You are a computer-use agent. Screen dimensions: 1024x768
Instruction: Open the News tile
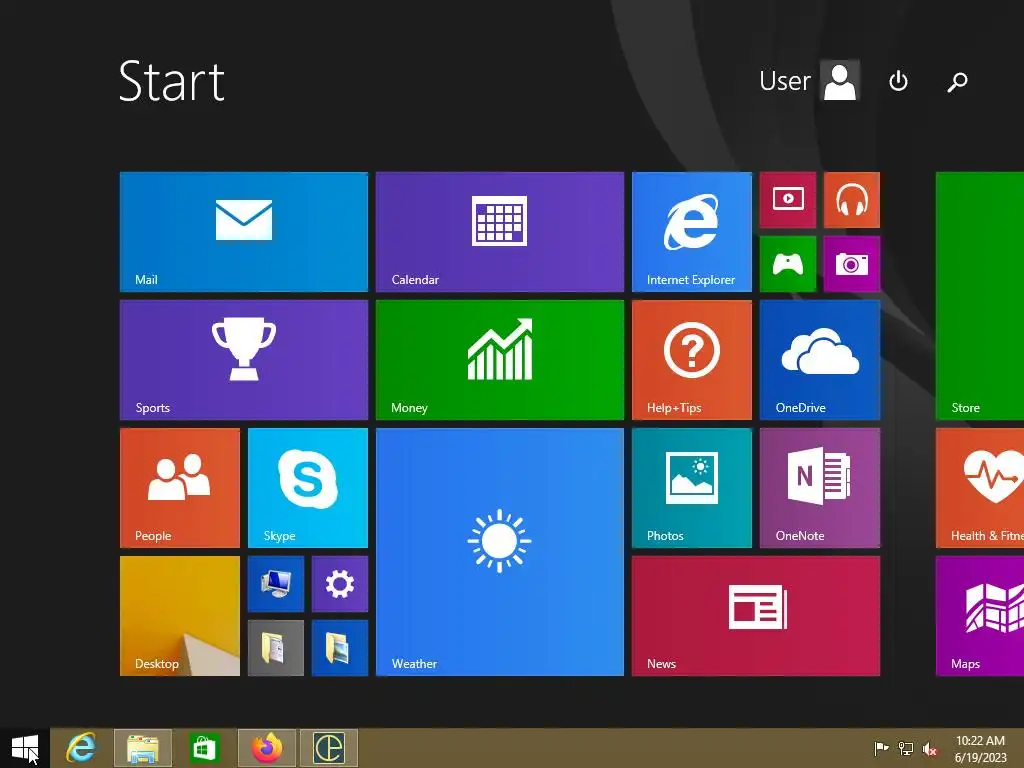[756, 616]
